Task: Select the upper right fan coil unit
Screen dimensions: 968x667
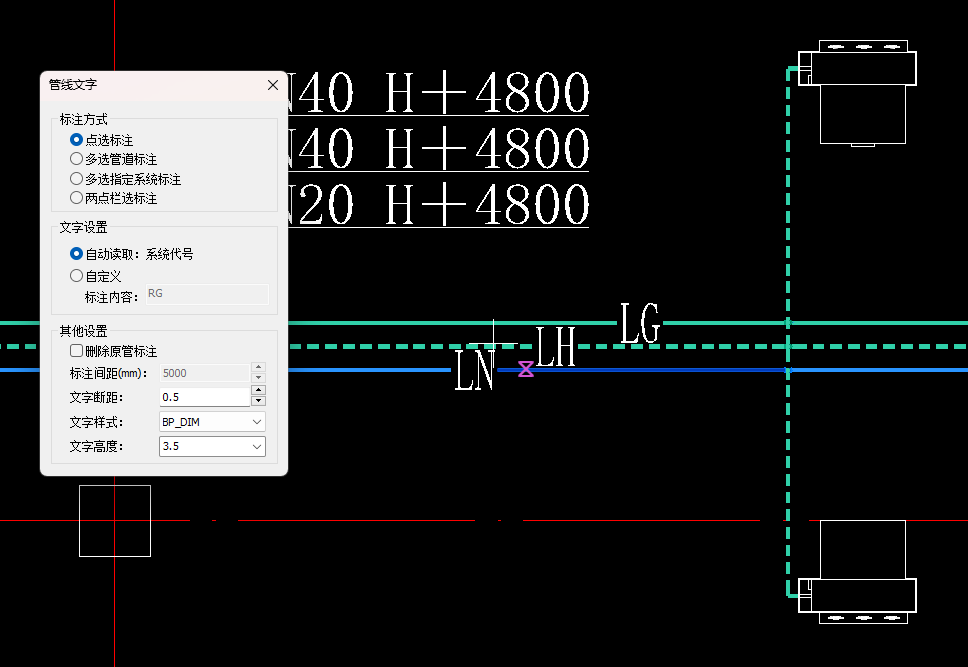Action: point(857,93)
